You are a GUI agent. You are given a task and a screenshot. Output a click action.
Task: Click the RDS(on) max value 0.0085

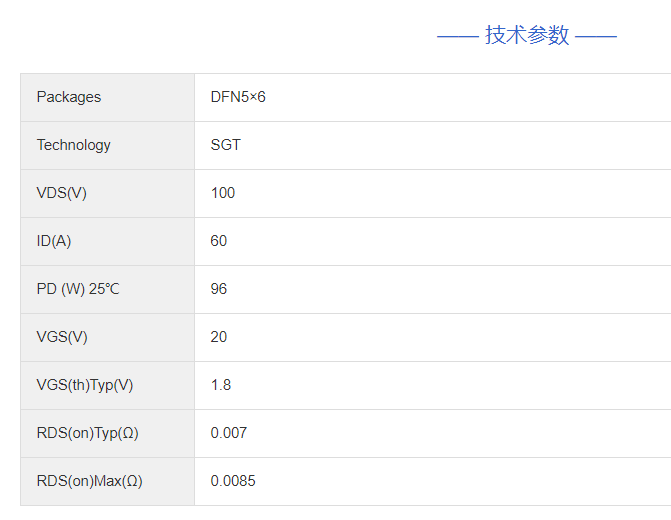pyautogui.click(x=233, y=481)
